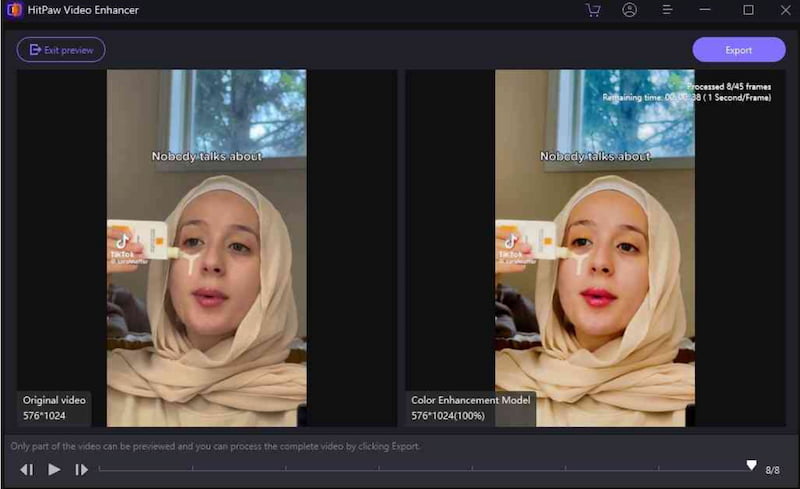Click the '576*1024(100%)' resolution text
The height and width of the screenshot is (489, 800).
tap(448, 416)
